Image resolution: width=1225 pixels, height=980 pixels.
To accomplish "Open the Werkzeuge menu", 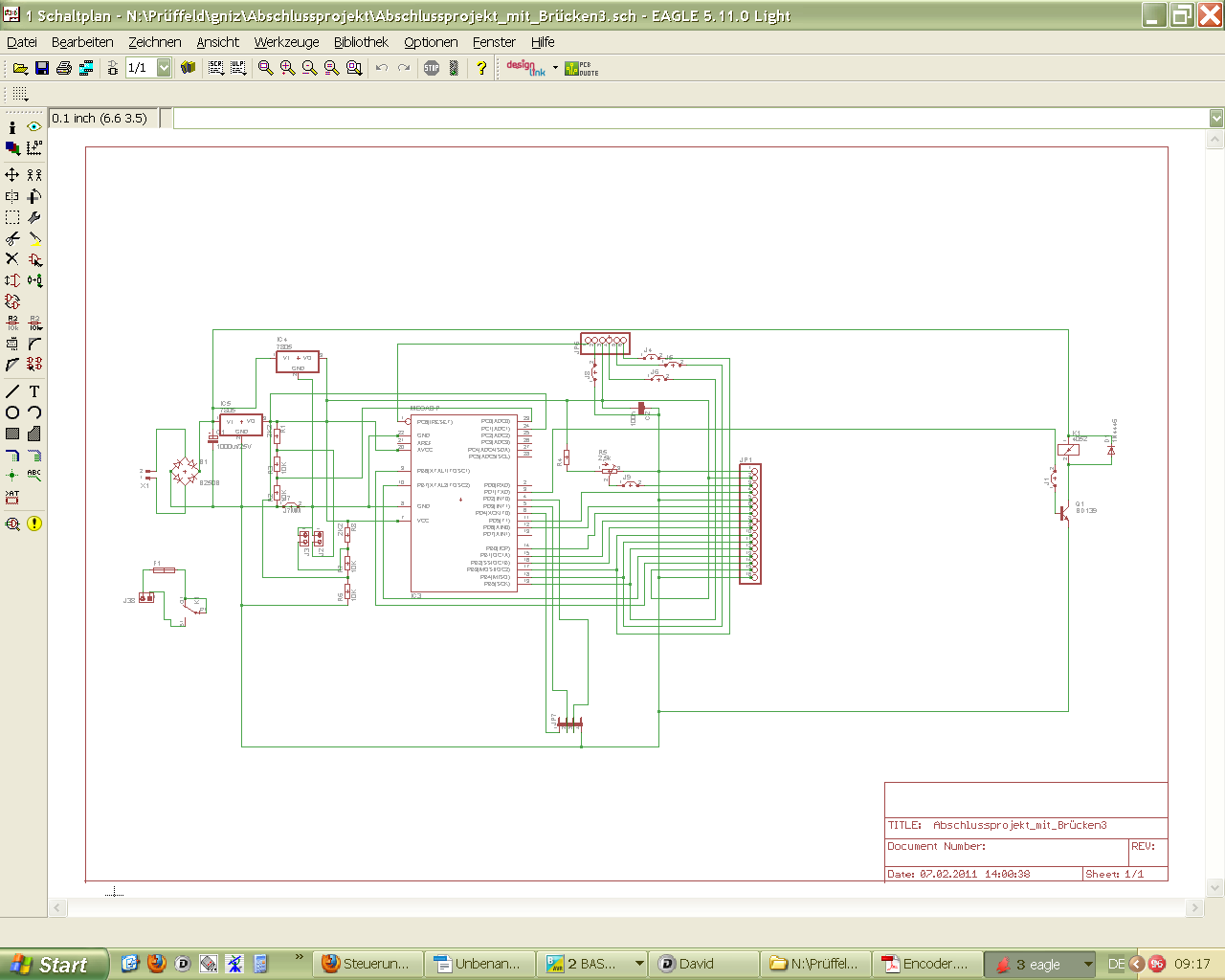I will [x=286, y=42].
